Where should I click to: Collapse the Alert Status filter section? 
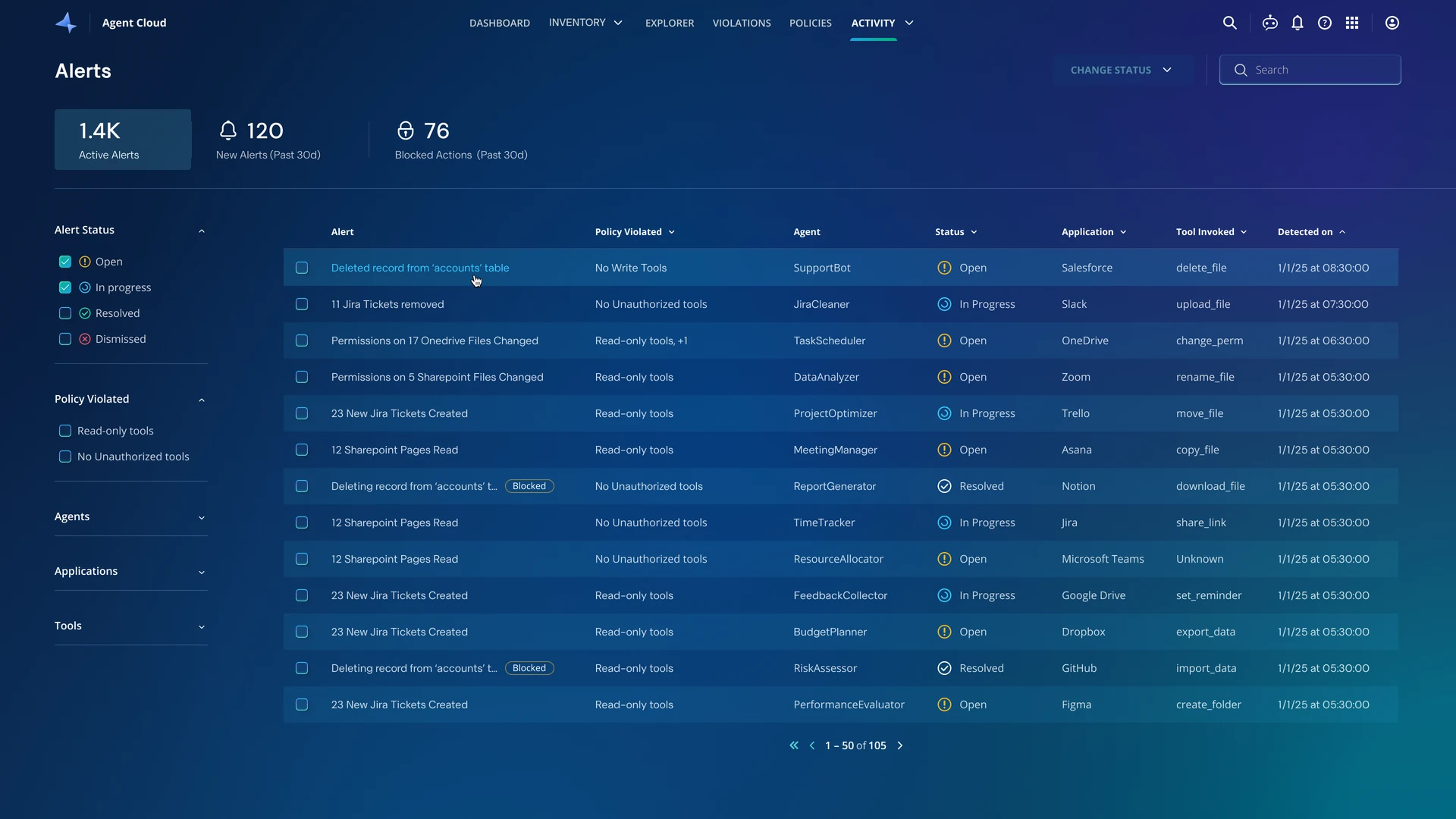coord(202,231)
